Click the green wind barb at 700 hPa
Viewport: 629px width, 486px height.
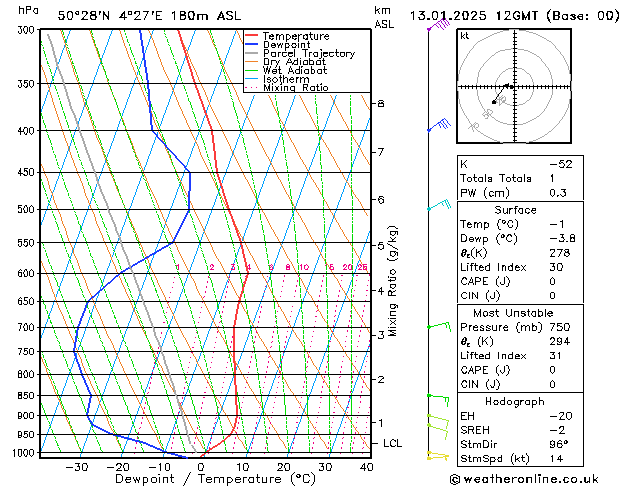(439, 326)
